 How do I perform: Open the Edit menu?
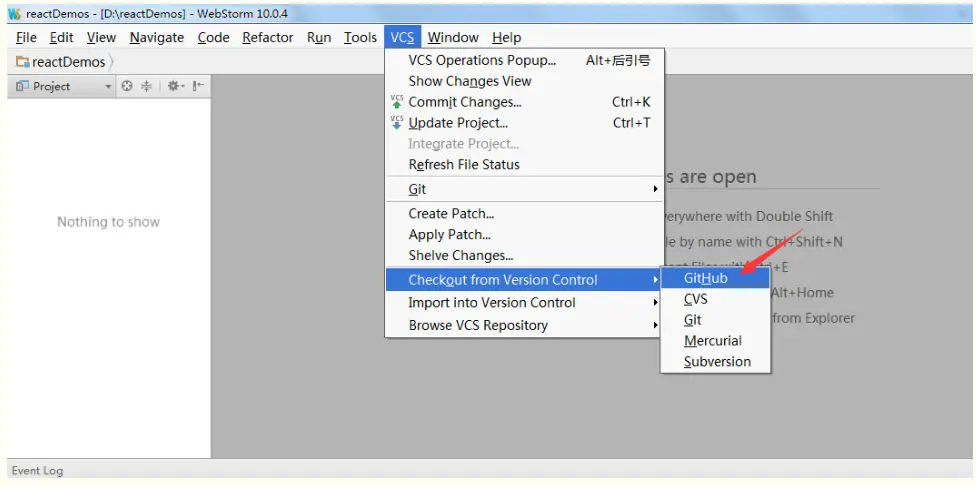pos(62,37)
